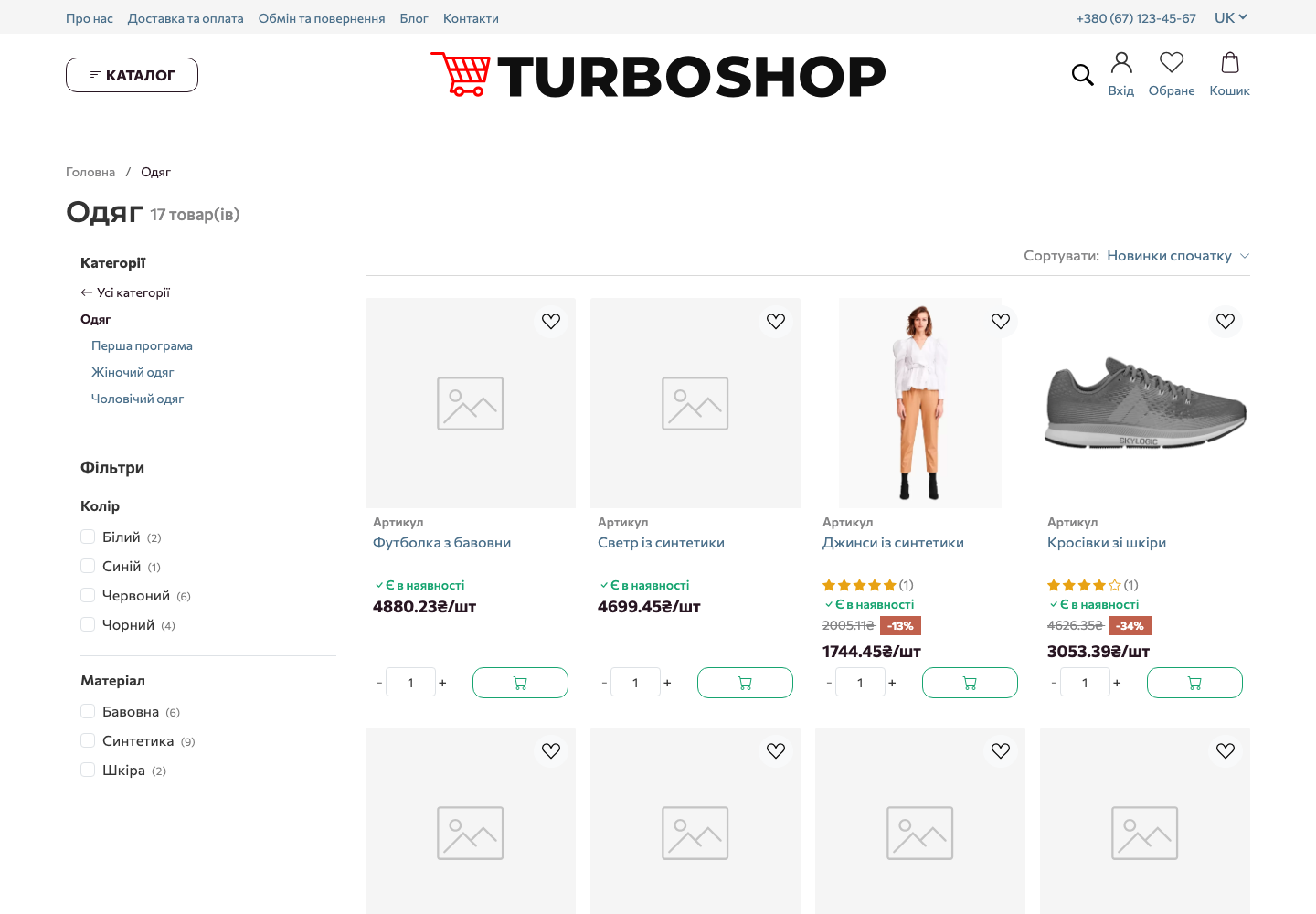
Task: Favorite the fourth product in second row
Action: [1226, 750]
